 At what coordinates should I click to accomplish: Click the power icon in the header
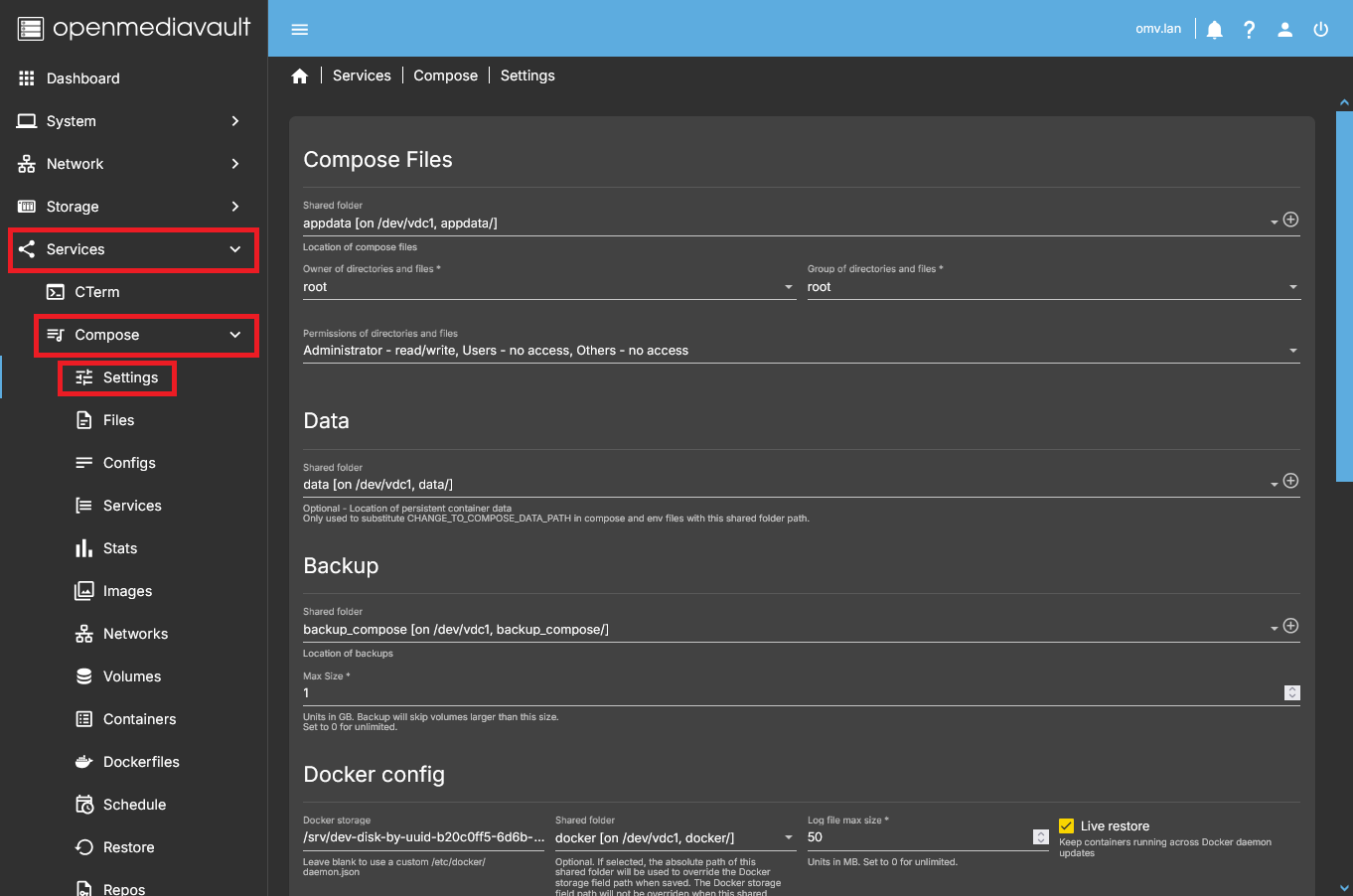[x=1320, y=30]
